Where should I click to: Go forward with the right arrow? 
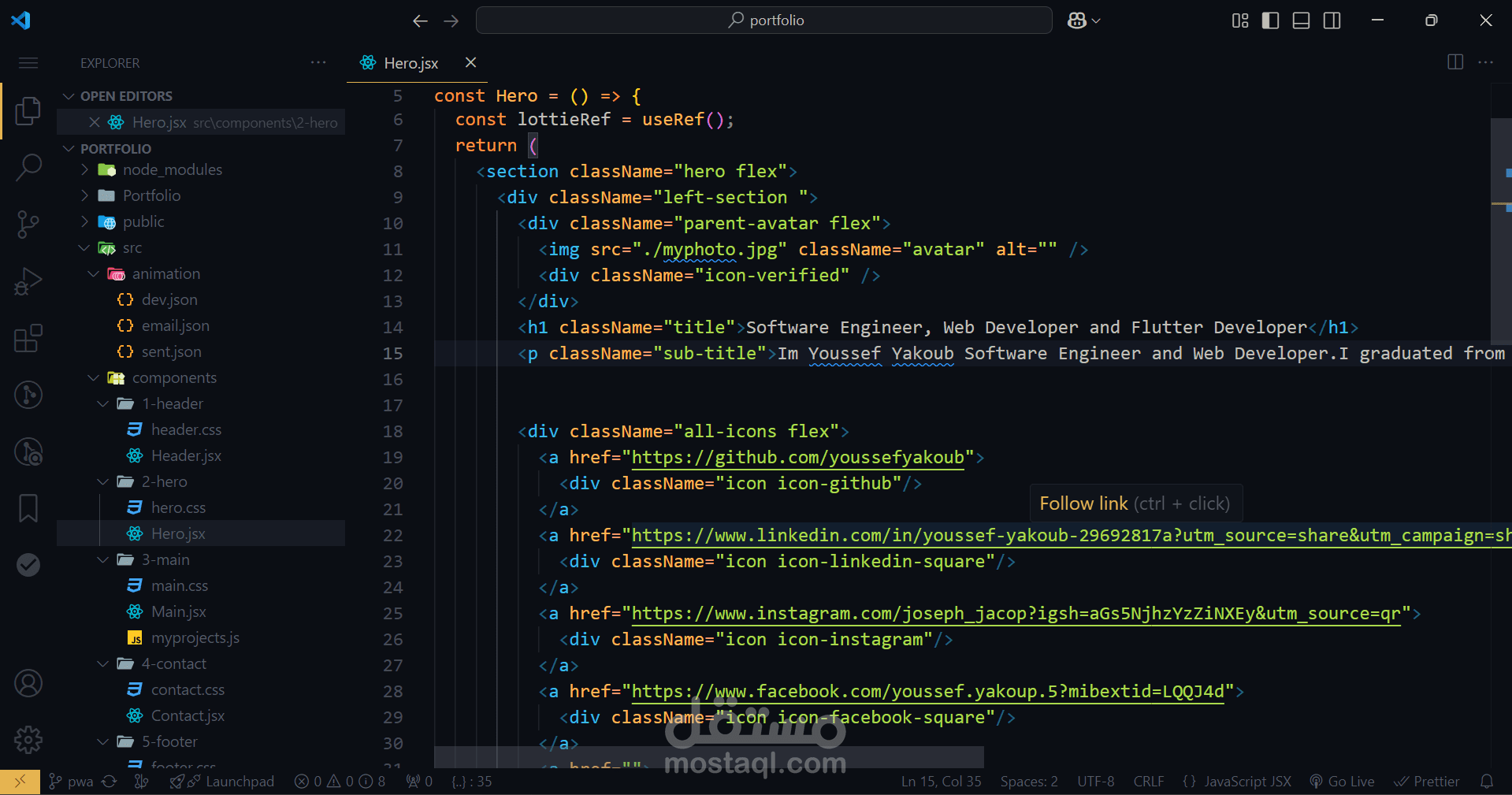[451, 20]
